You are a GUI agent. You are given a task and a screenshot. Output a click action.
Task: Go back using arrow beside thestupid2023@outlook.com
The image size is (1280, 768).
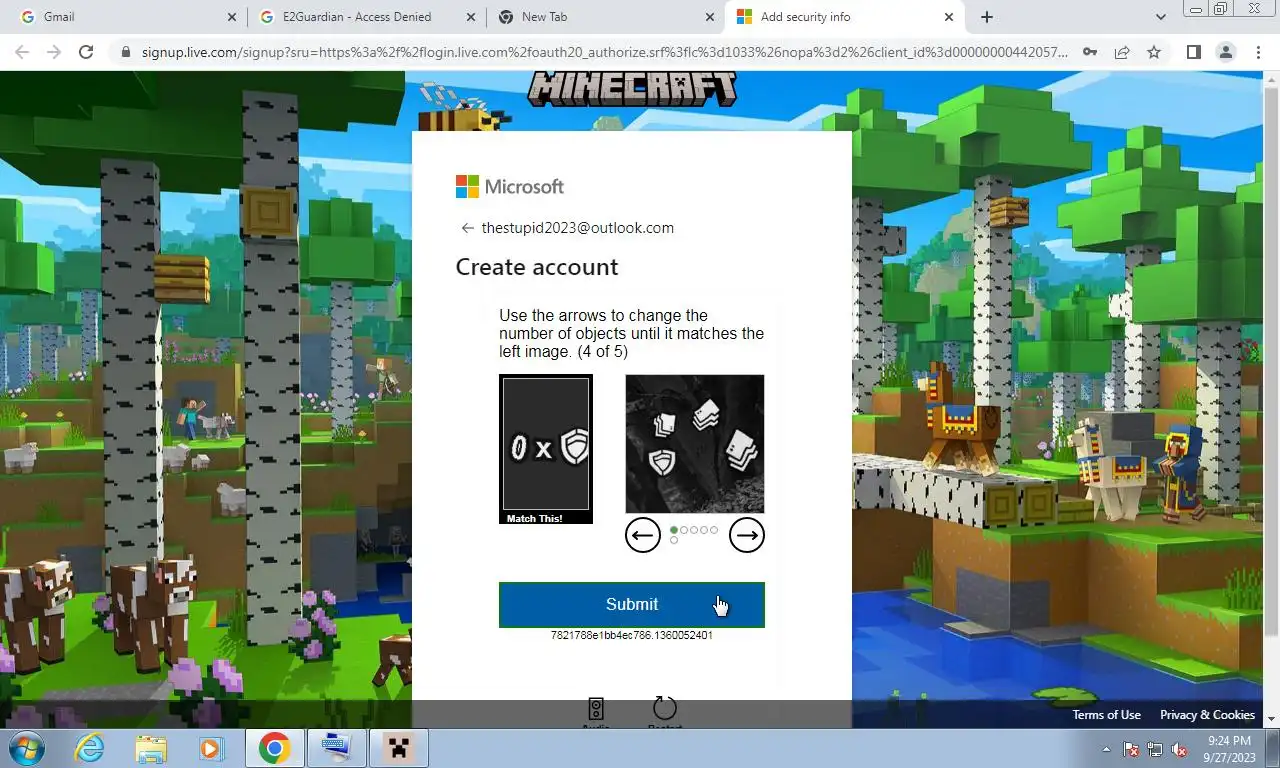[x=467, y=228]
